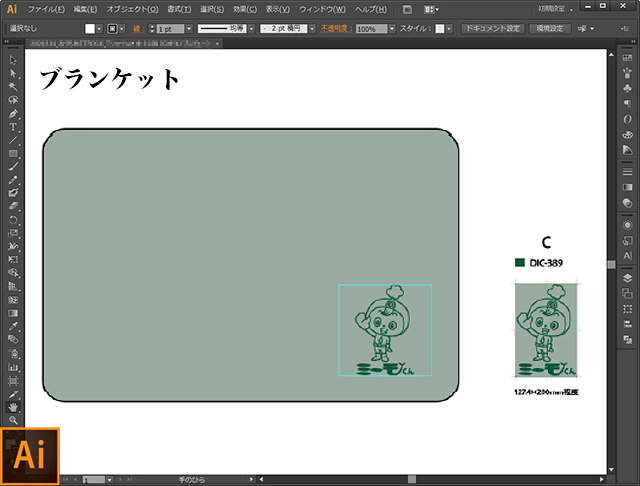Expand the left tools panel double-arrow
This screenshot has height=486, width=640.
pos(7,42)
